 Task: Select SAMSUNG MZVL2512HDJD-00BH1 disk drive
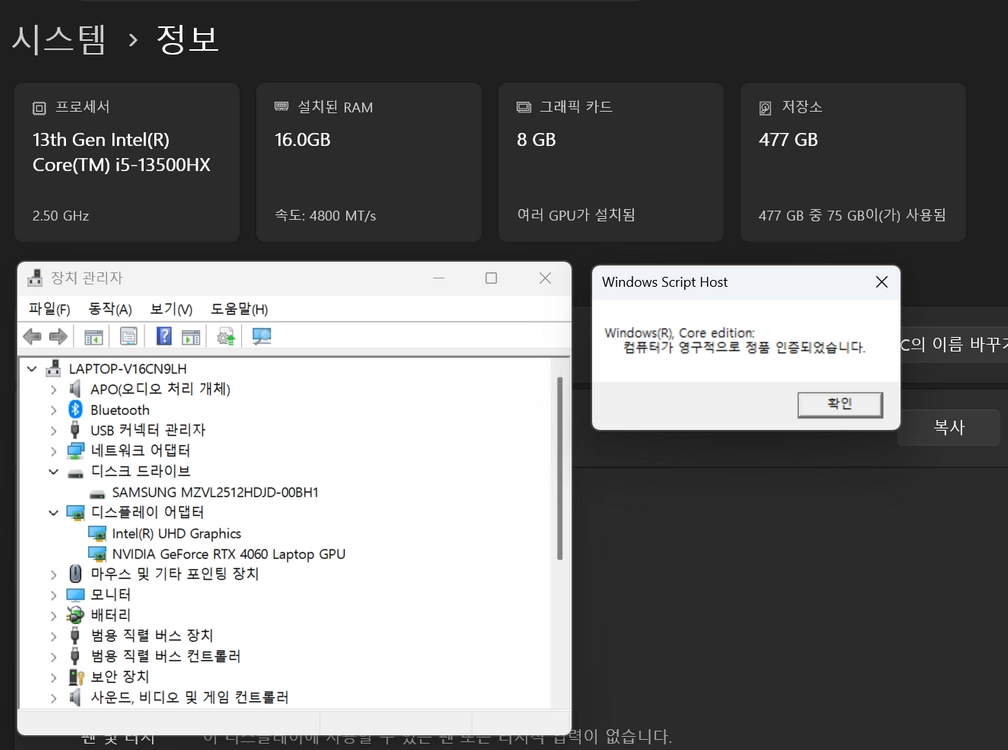[x=215, y=492]
